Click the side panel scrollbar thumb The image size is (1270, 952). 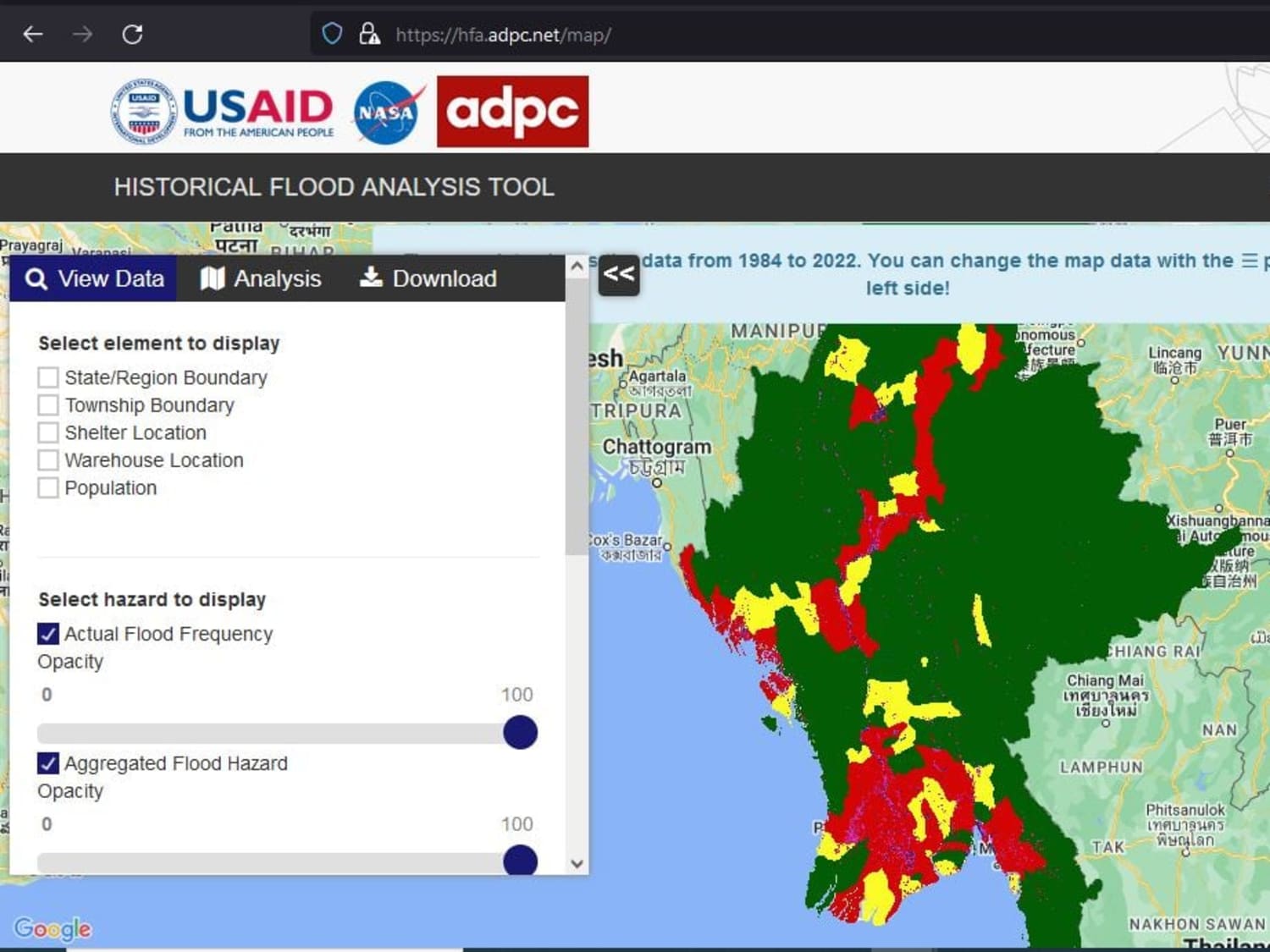click(x=577, y=416)
